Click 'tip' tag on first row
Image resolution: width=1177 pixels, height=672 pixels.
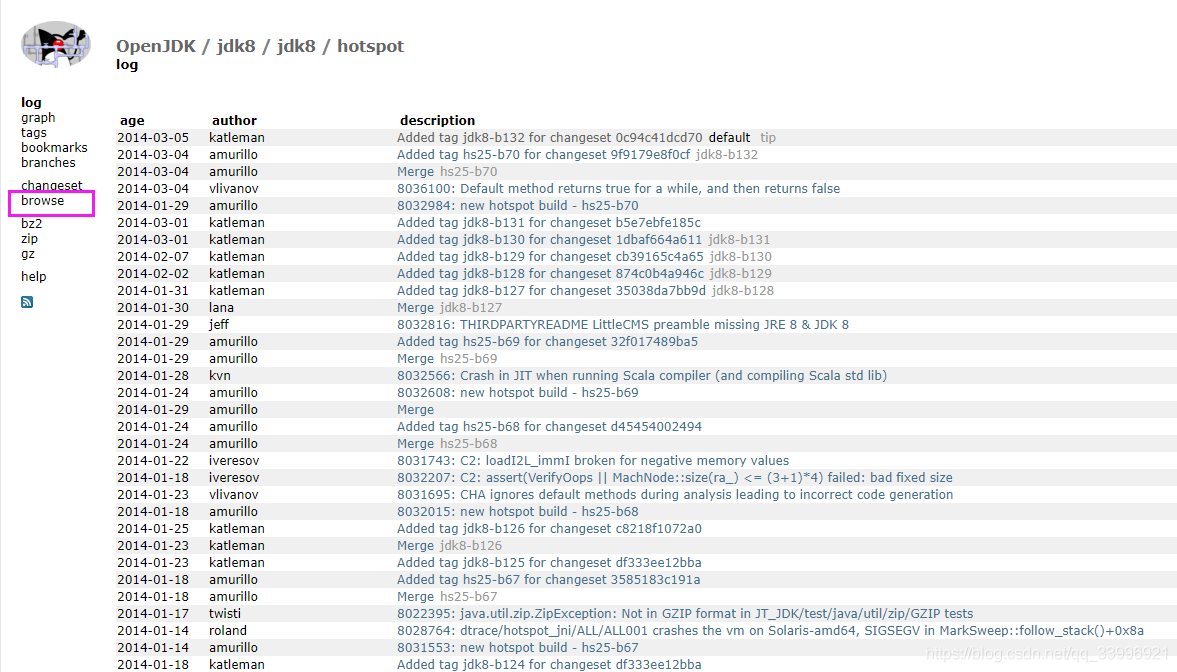768,137
